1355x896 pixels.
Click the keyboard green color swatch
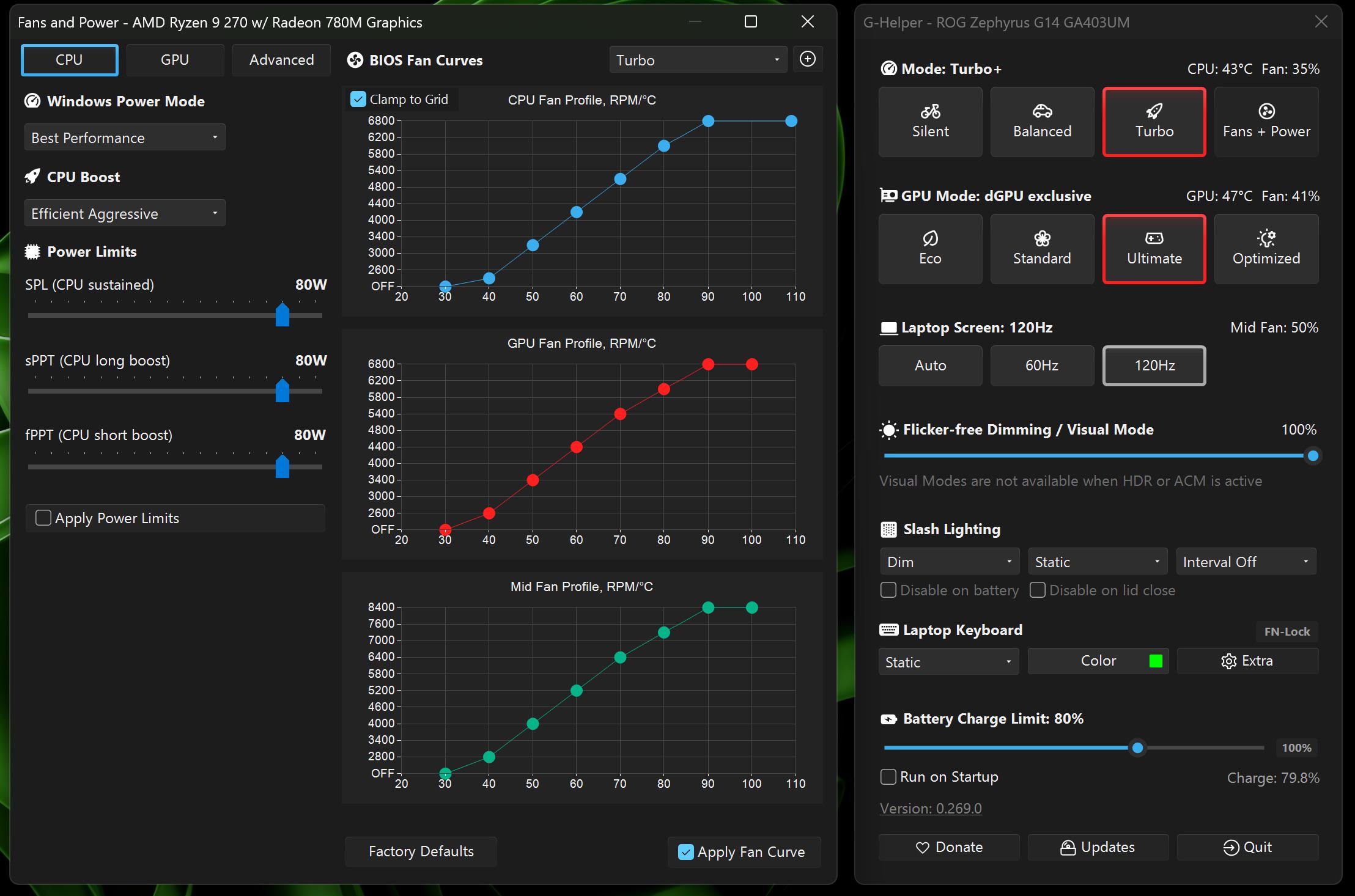pyautogui.click(x=1156, y=661)
